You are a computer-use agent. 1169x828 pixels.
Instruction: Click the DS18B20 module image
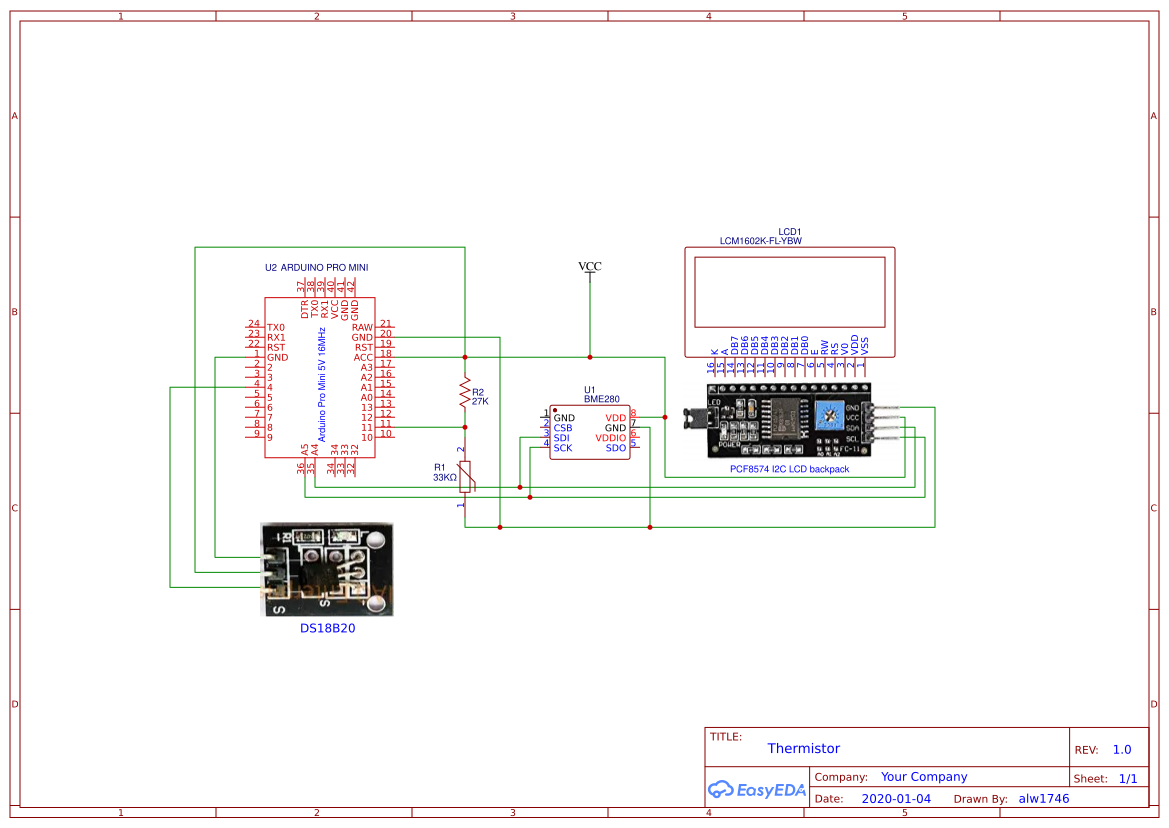[327, 570]
